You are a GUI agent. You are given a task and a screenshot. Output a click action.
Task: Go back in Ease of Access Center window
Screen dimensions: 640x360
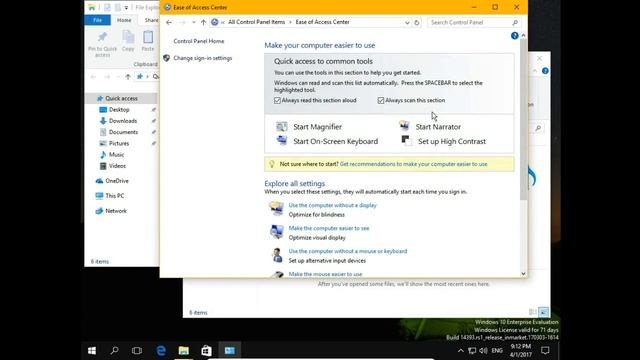coord(169,22)
